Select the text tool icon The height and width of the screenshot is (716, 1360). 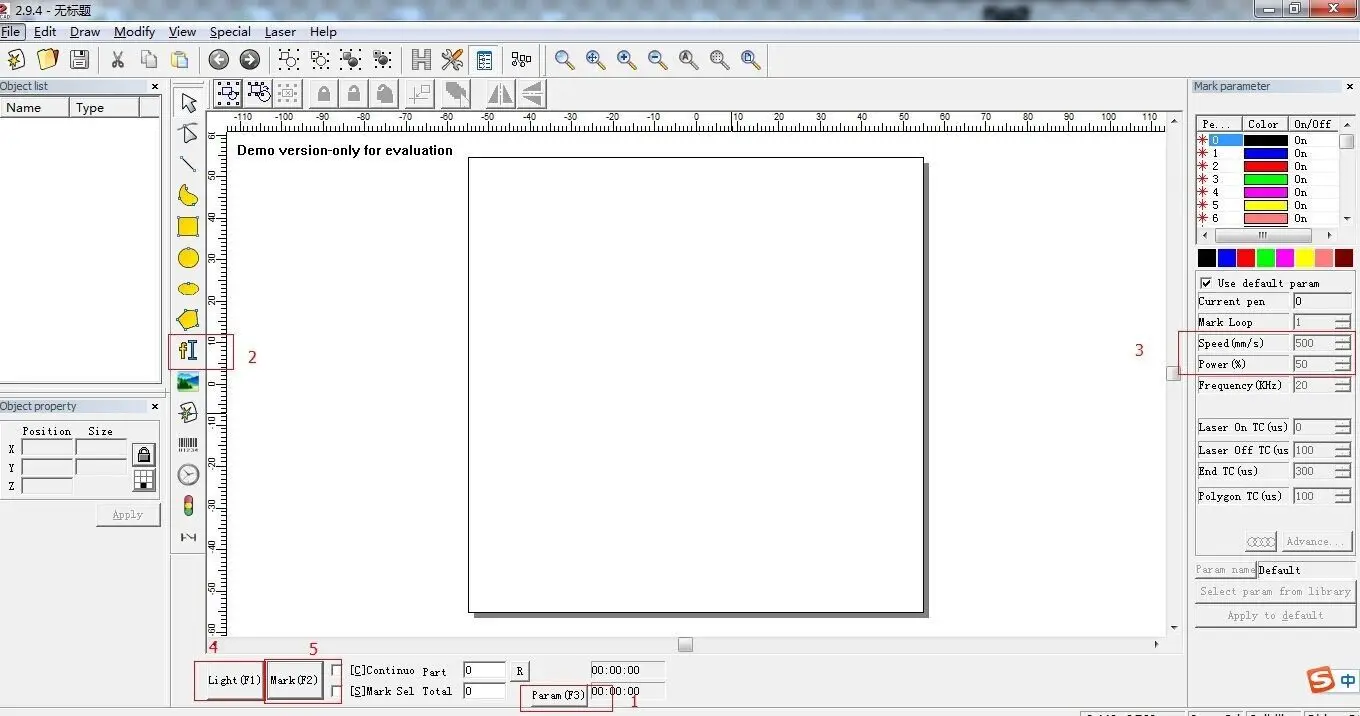[188, 350]
